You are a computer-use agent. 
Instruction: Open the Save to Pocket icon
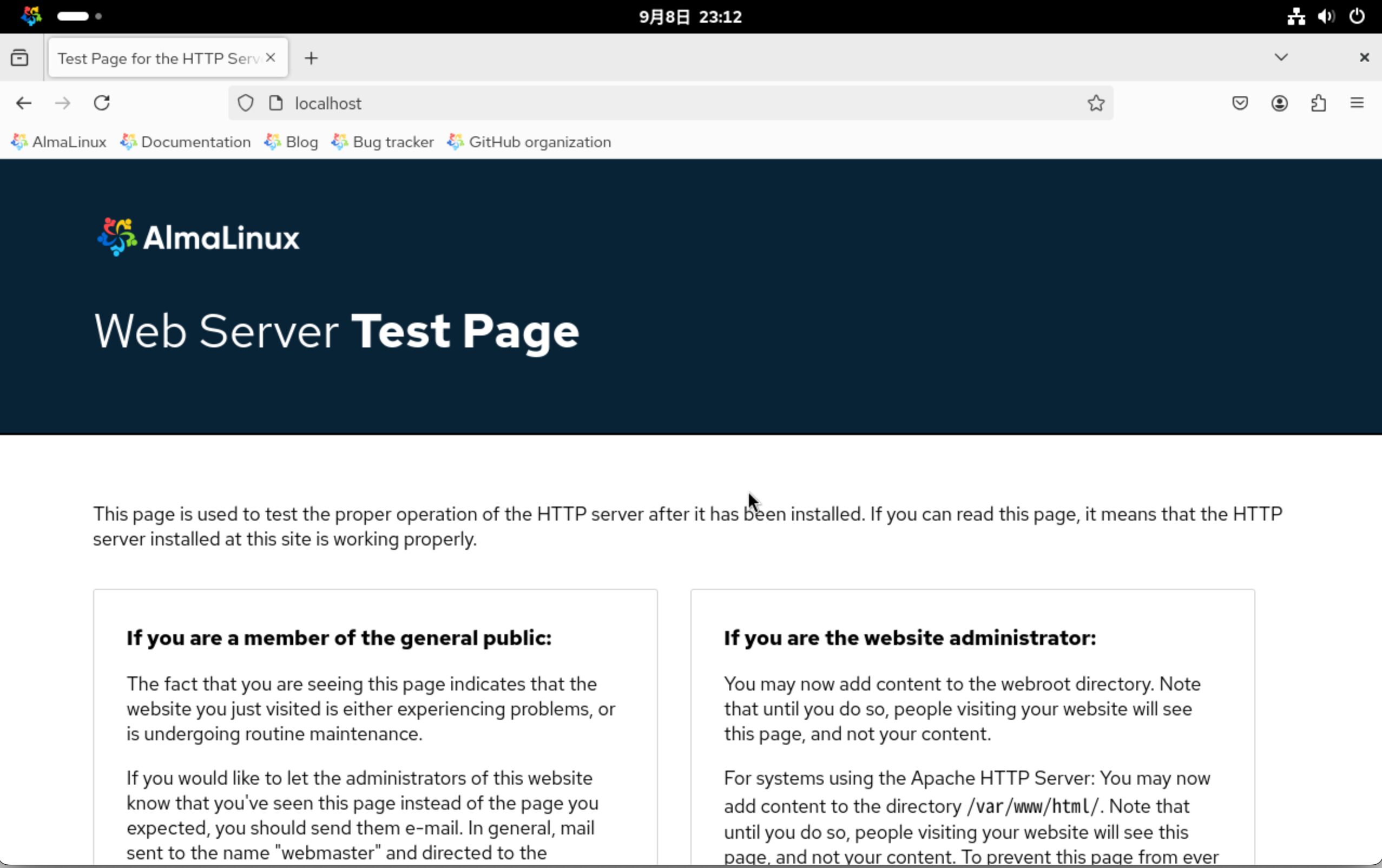coord(1240,103)
